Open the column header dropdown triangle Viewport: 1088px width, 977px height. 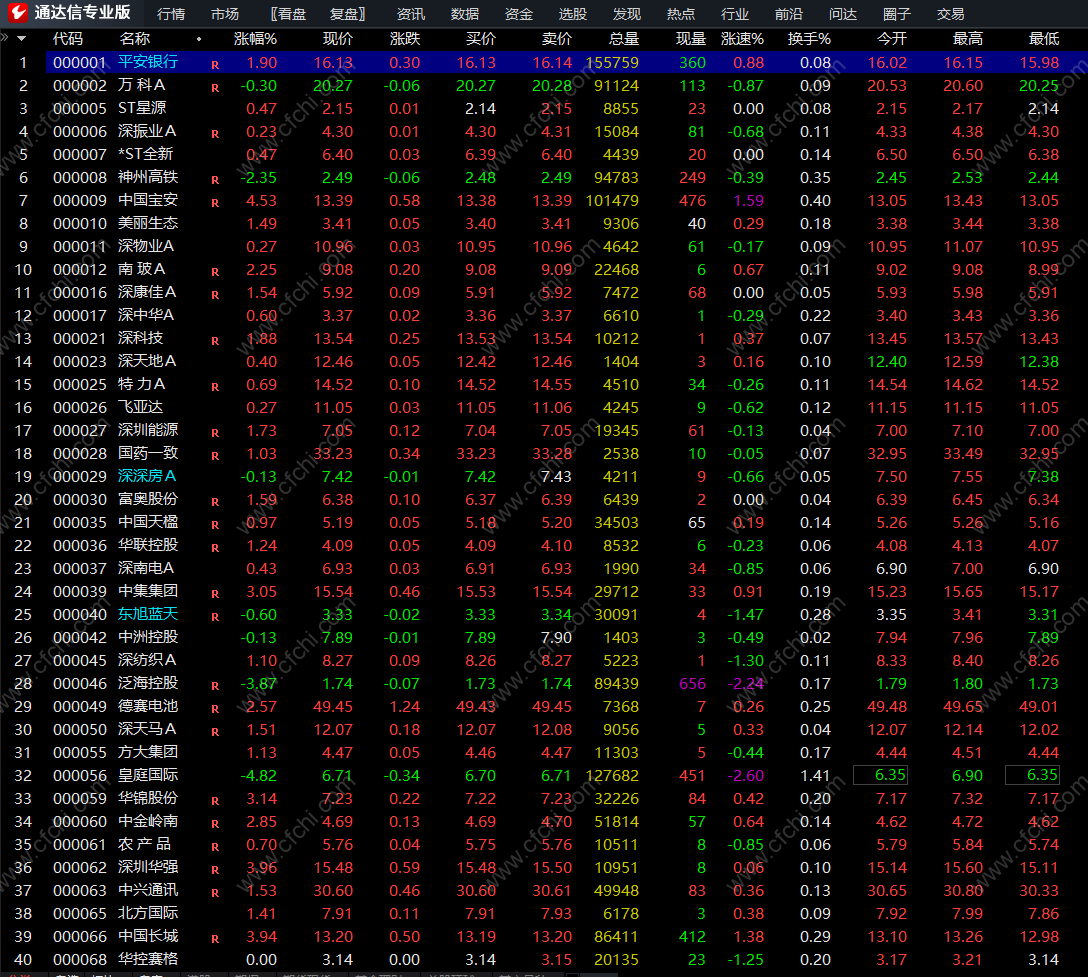[x=22, y=39]
